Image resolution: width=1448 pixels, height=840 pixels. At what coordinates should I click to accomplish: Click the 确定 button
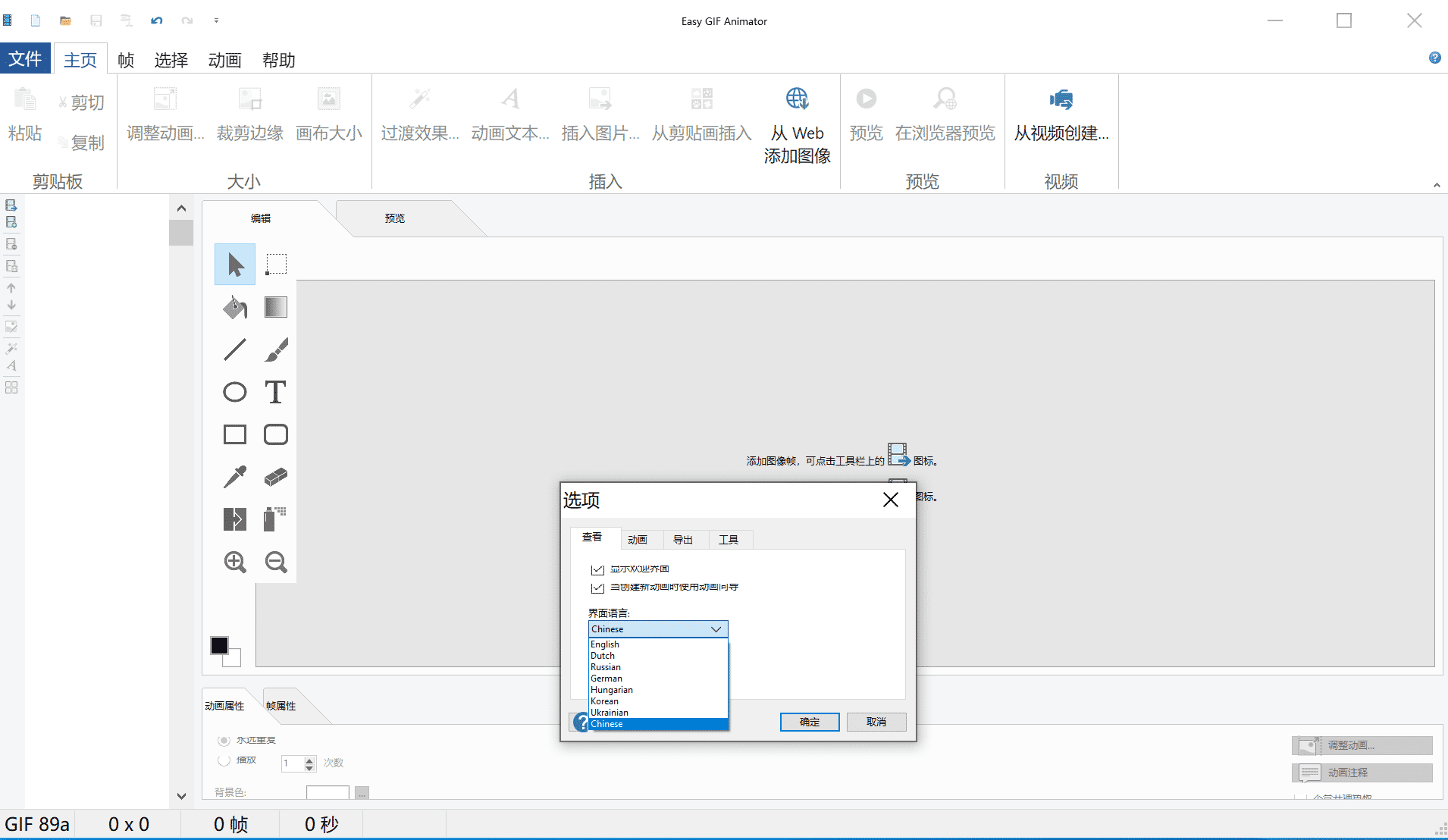[809, 722]
